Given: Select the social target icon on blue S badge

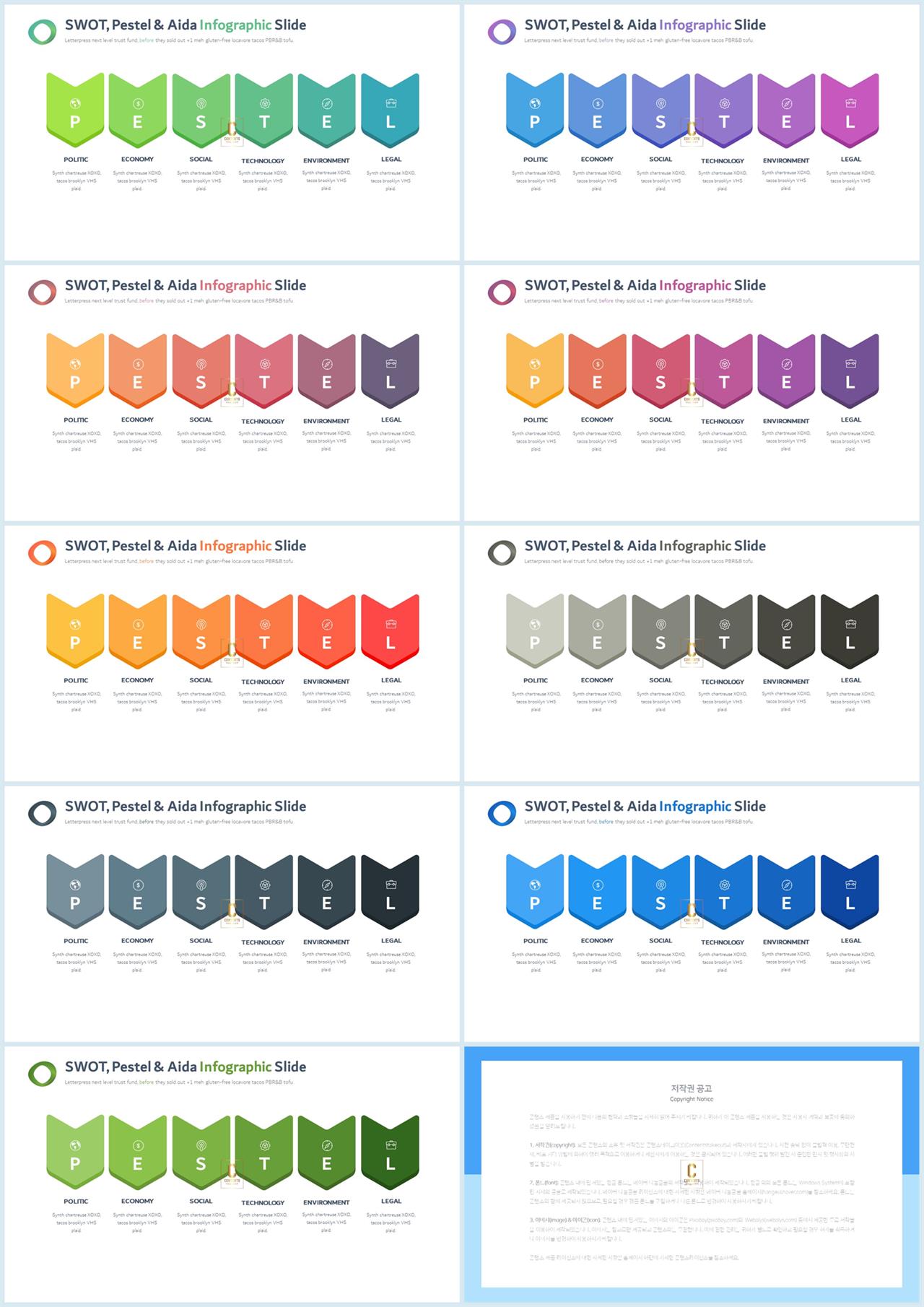Looking at the screenshot, I should coord(661,885).
